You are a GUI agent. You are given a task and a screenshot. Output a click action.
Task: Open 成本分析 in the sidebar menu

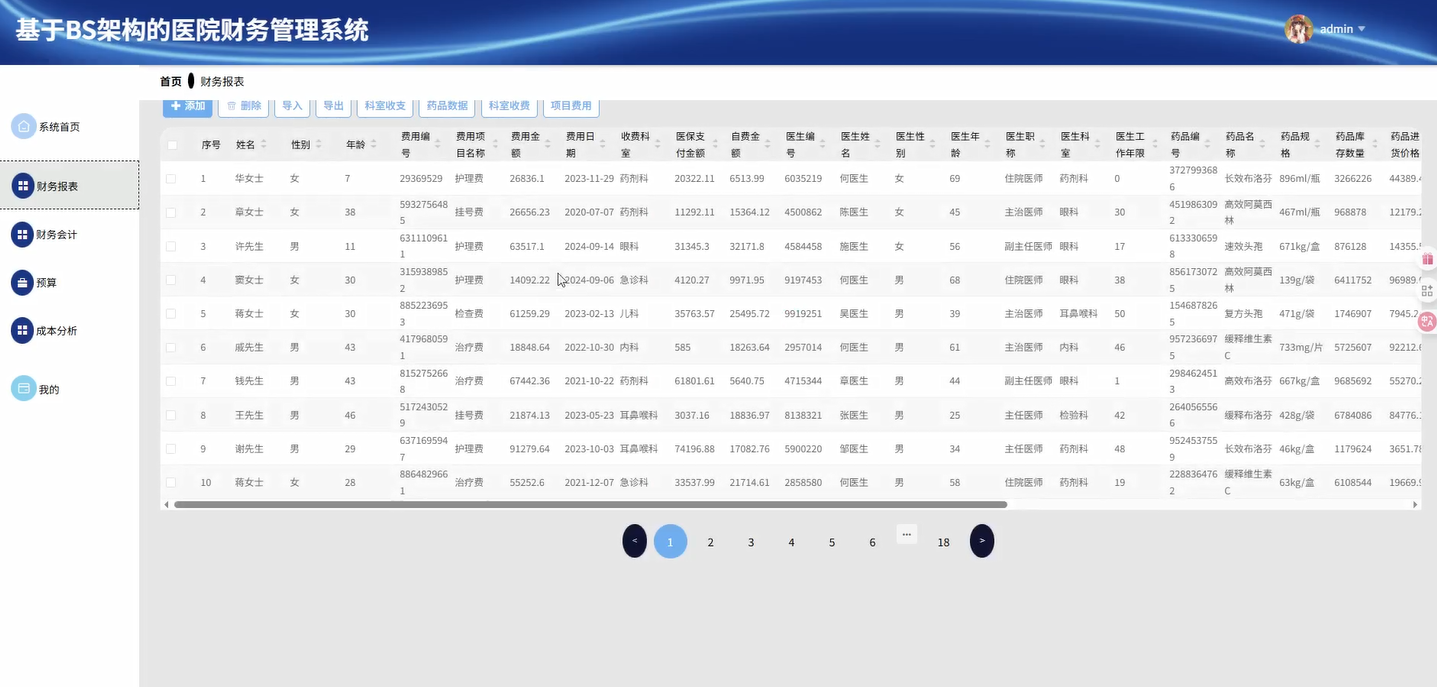56,331
